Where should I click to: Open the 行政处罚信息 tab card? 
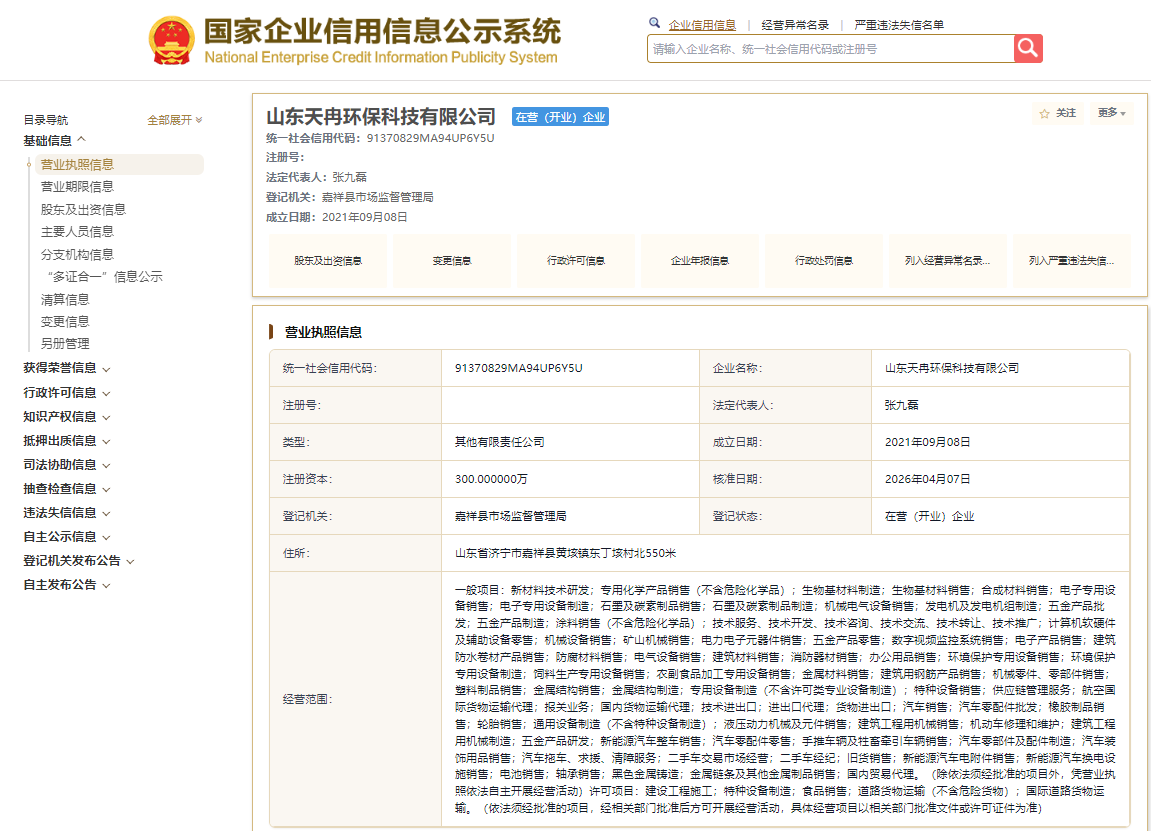(x=824, y=261)
